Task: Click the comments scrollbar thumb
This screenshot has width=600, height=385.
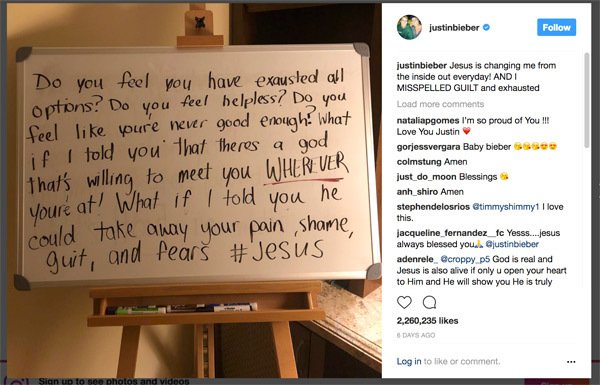Action: [x=586, y=100]
